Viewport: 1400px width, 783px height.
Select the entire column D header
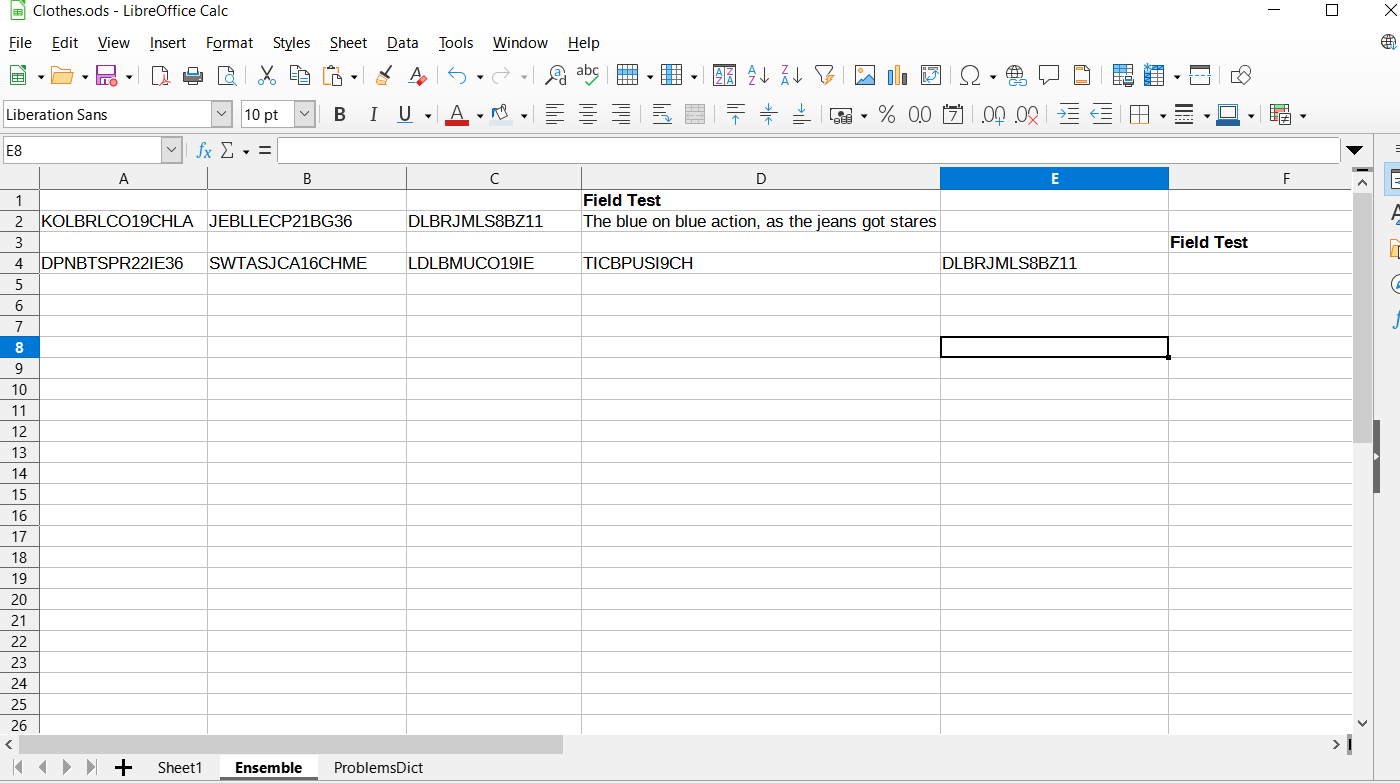tap(761, 179)
